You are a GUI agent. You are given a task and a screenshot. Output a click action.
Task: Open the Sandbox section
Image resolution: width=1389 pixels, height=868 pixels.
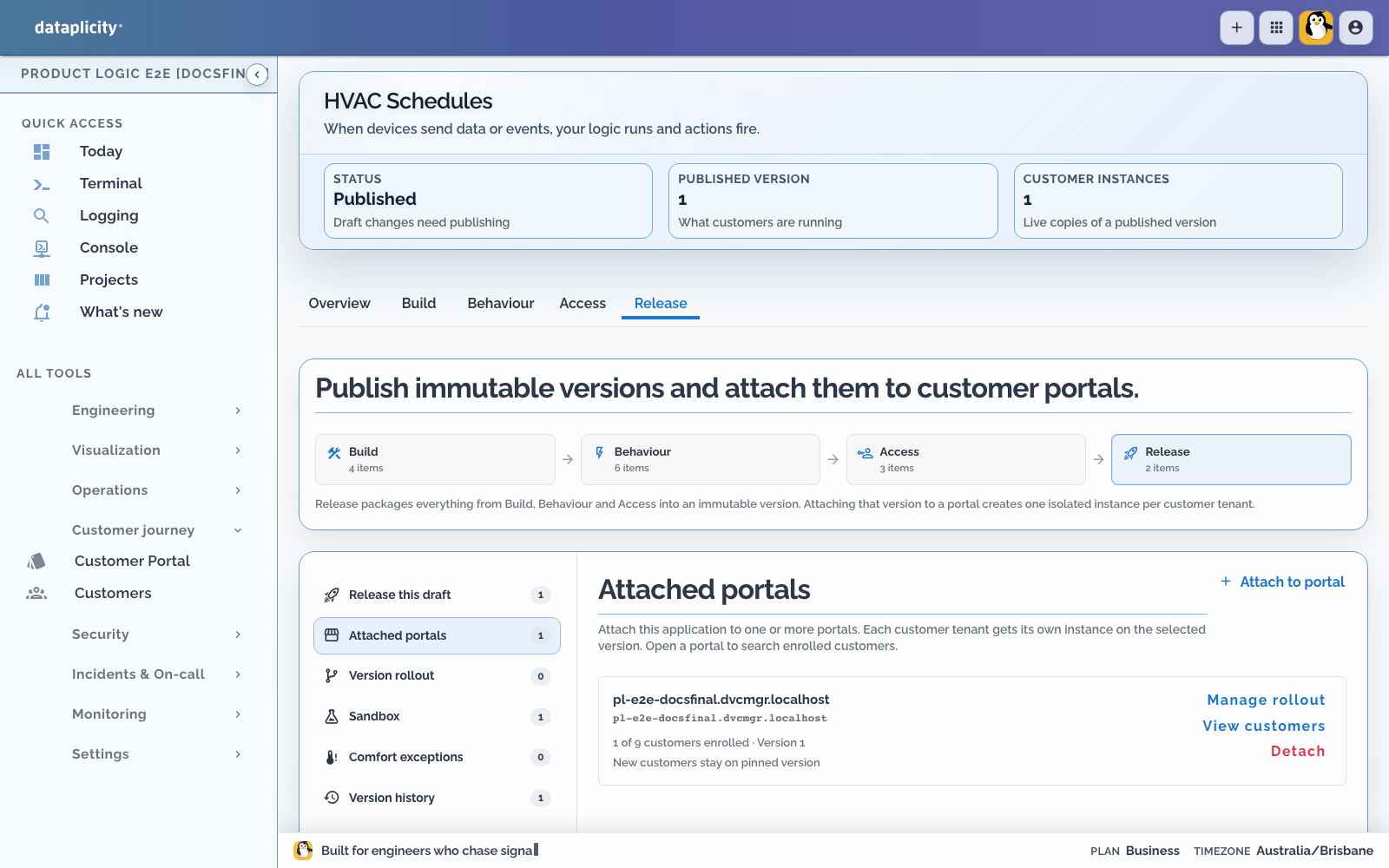[x=437, y=717]
